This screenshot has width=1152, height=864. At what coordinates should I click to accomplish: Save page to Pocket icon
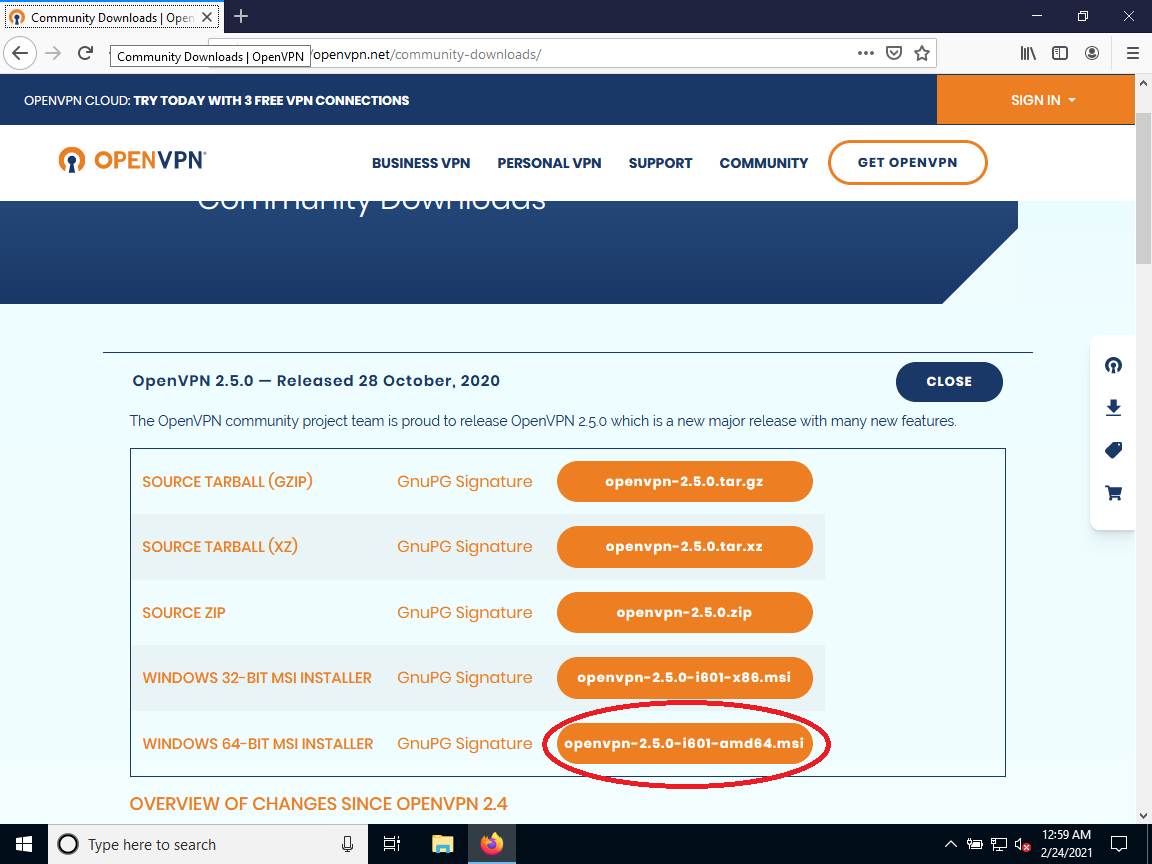point(893,53)
